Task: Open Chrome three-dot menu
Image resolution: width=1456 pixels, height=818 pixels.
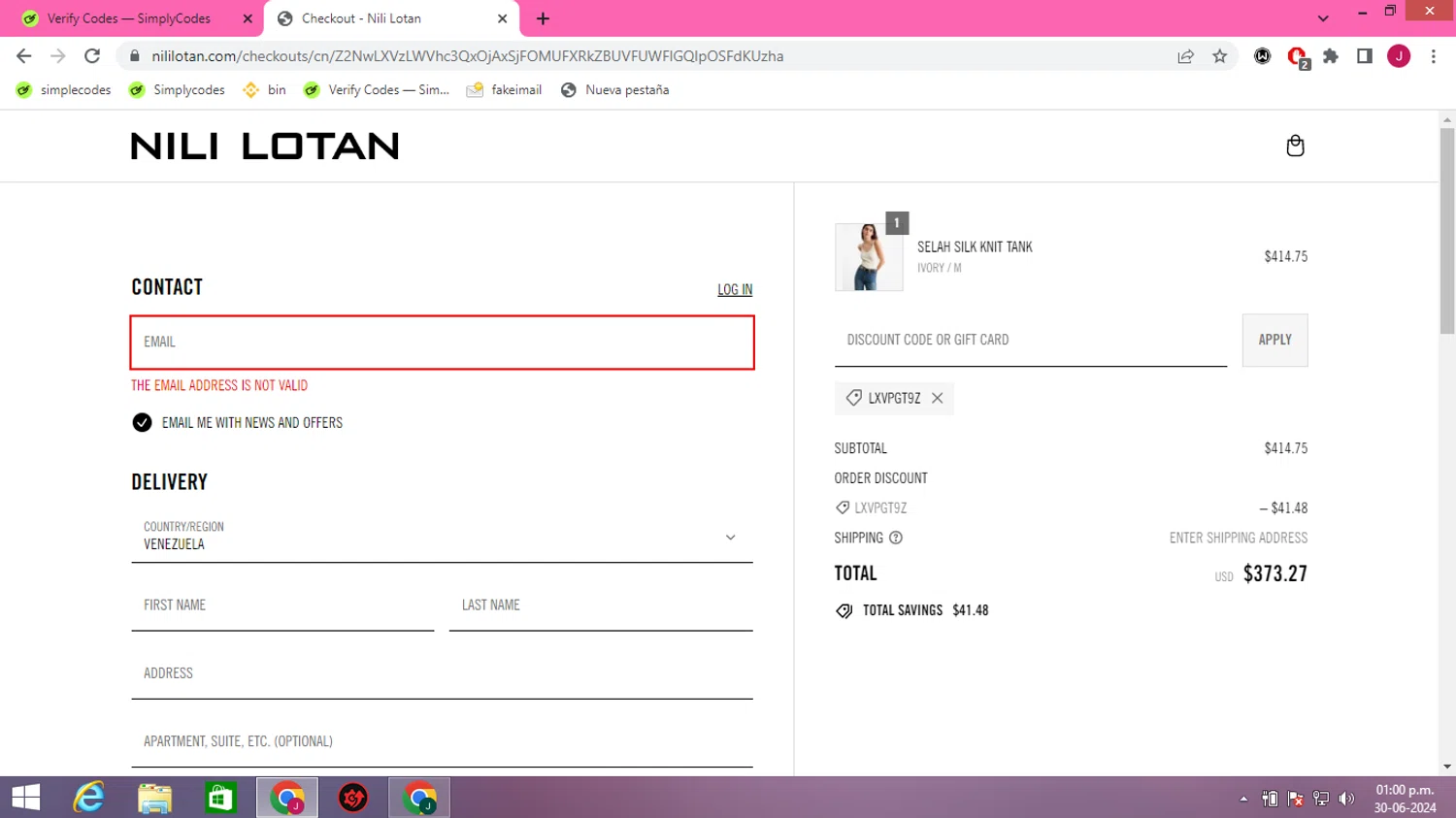Action: click(x=1434, y=56)
